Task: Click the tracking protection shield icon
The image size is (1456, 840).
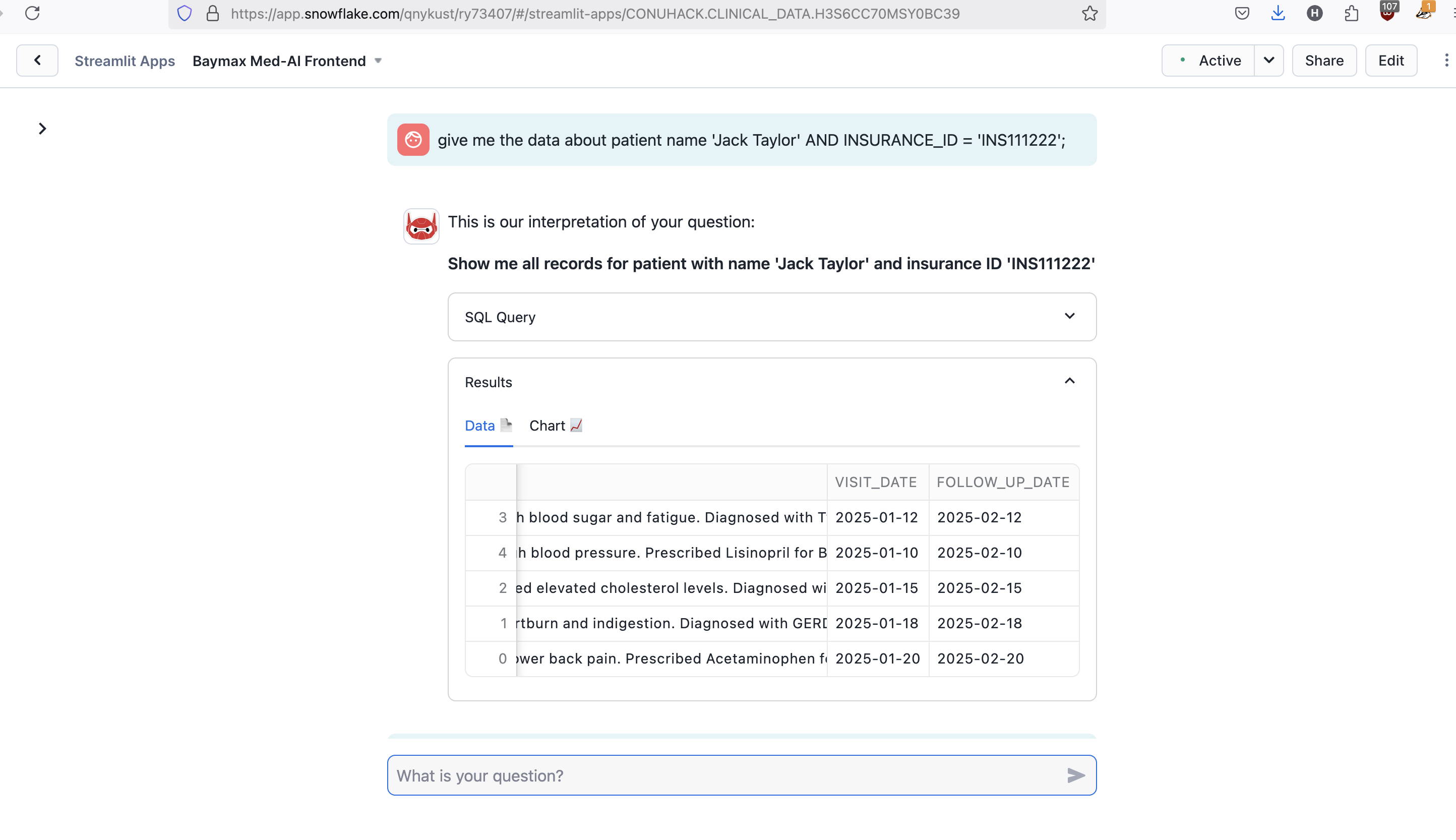Action: 184,13
